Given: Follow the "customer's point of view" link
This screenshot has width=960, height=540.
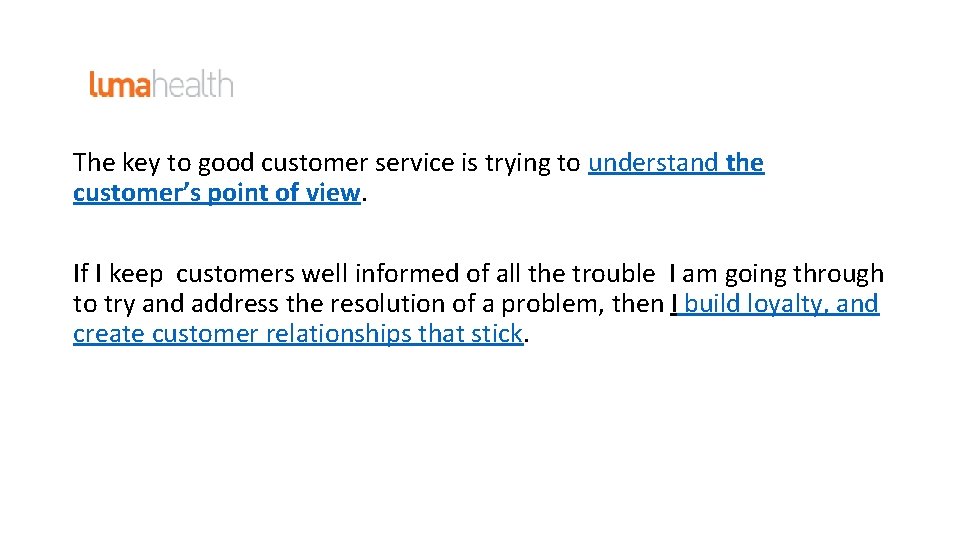Looking at the screenshot, I should point(217,193).
